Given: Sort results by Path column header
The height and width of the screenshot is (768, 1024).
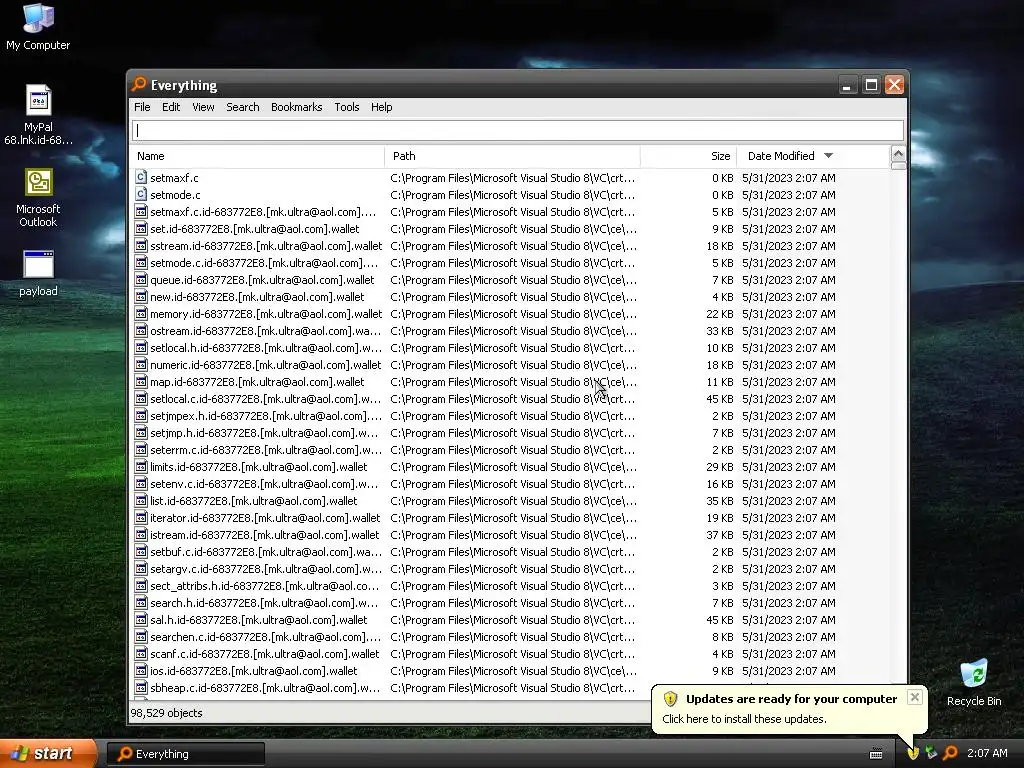Looking at the screenshot, I should click(x=513, y=156).
